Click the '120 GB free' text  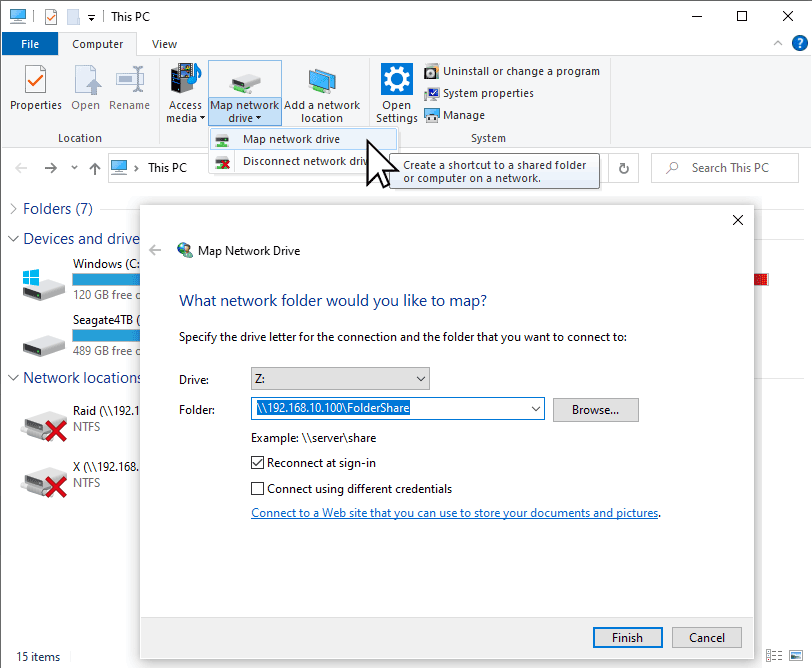(106, 295)
